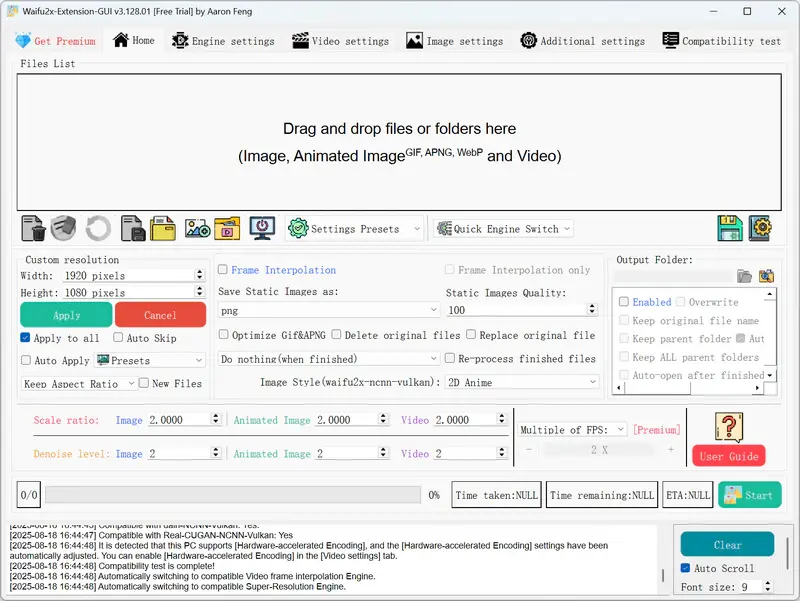
Task: Click the remove file trash-can icon
Action: click(33, 229)
